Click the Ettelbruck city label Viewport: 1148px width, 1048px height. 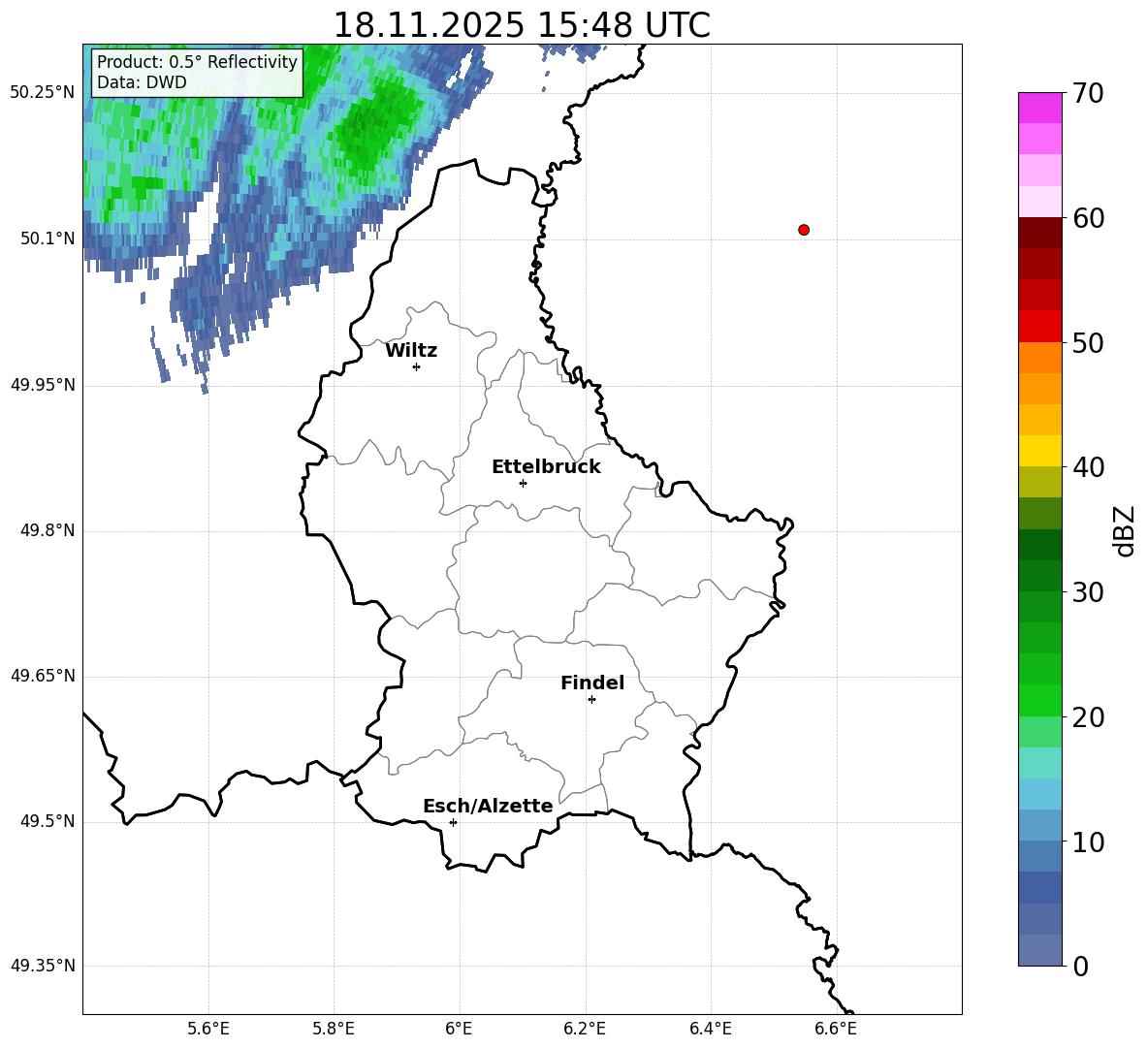pyautogui.click(x=546, y=467)
